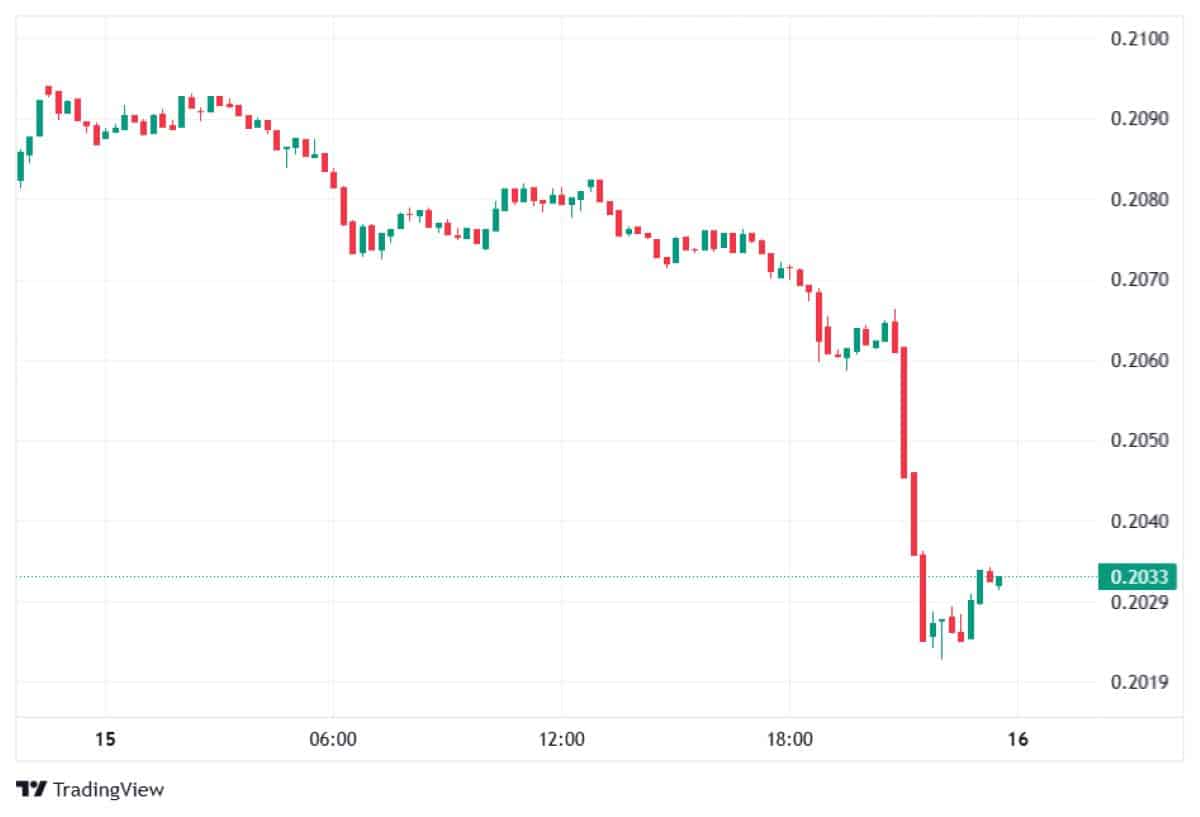Screen dimensions: 1200x817
Task: Click the 0.2029 price axis label
Action: pyautogui.click(x=1139, y=602)
